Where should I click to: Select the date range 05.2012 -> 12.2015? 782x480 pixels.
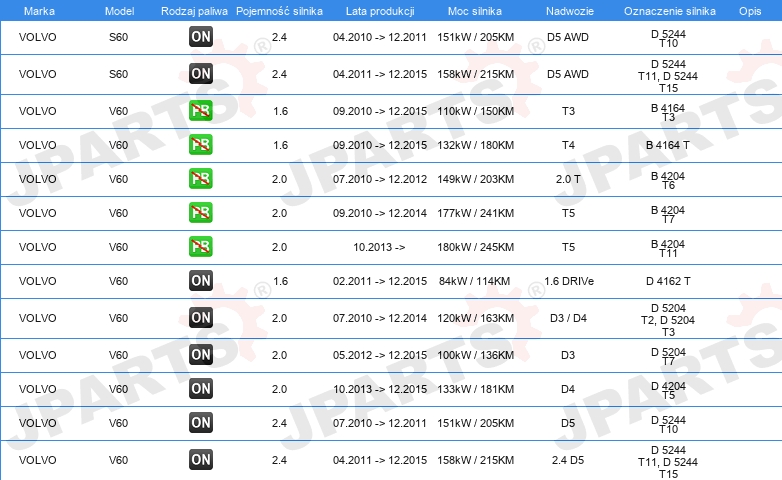pos(380,355)
